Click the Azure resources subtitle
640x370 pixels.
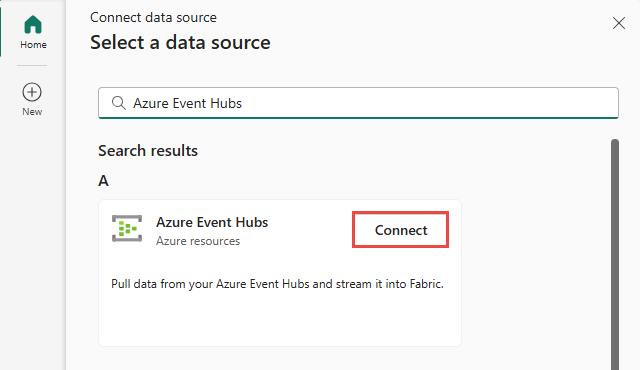198,241
